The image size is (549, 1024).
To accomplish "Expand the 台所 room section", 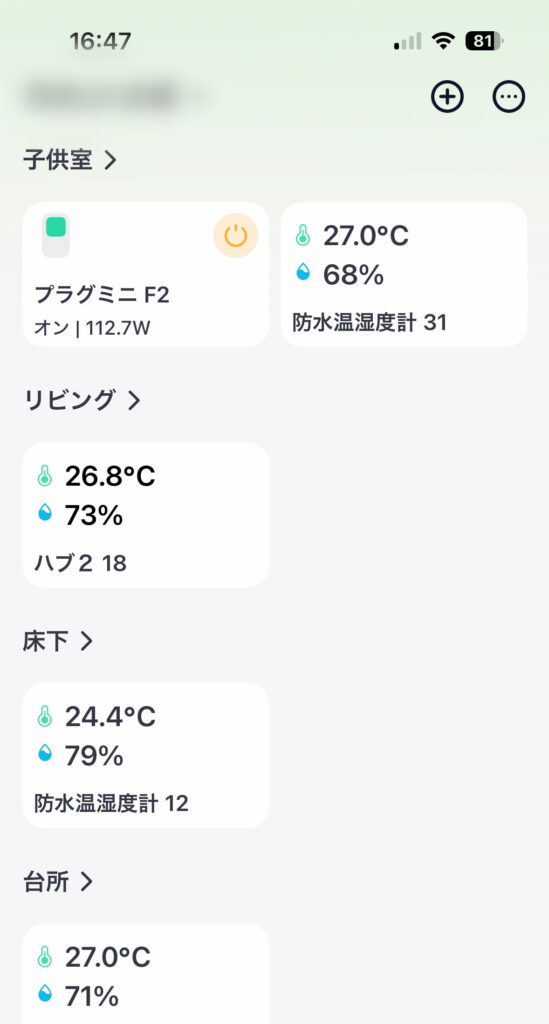I will click(x=58, y=882).
